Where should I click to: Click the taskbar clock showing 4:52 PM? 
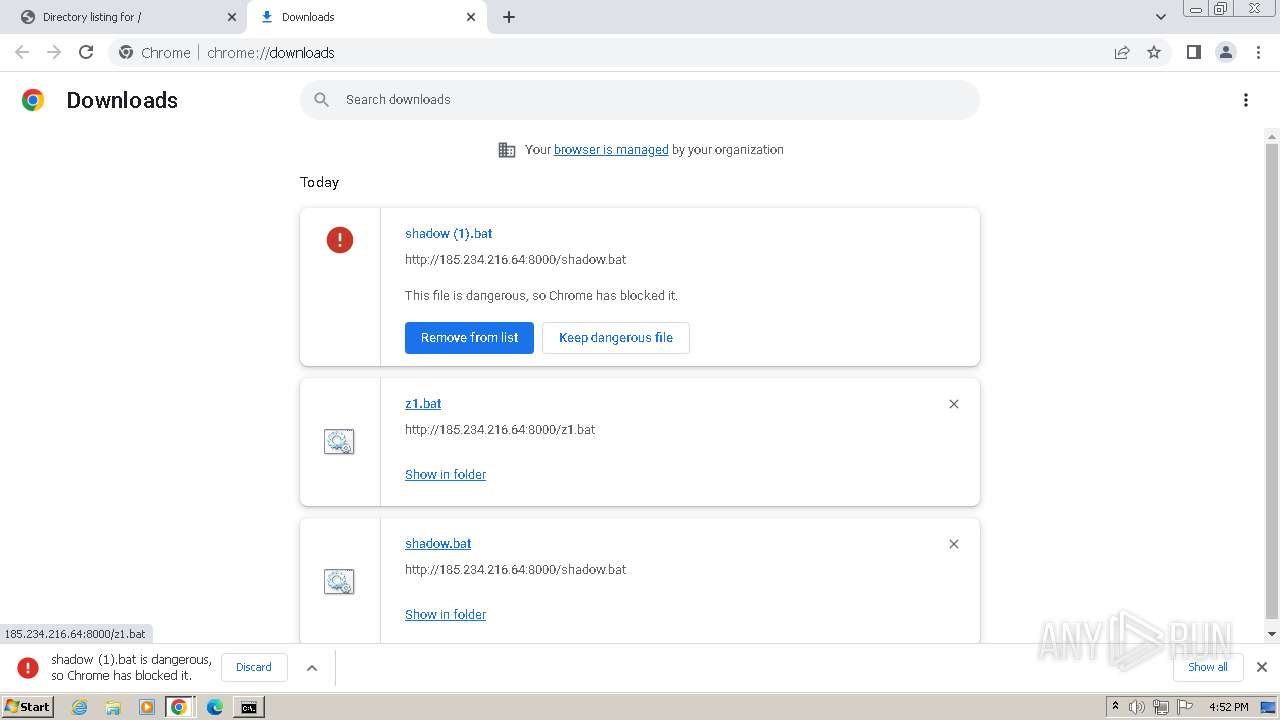(x=1228, y=707)
